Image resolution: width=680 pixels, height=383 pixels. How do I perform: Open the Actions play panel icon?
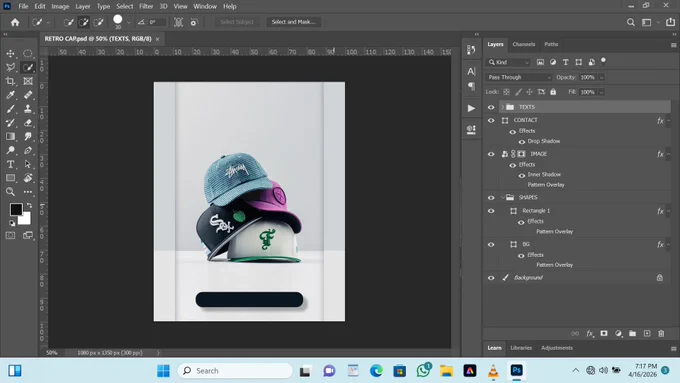coord(471,108)
